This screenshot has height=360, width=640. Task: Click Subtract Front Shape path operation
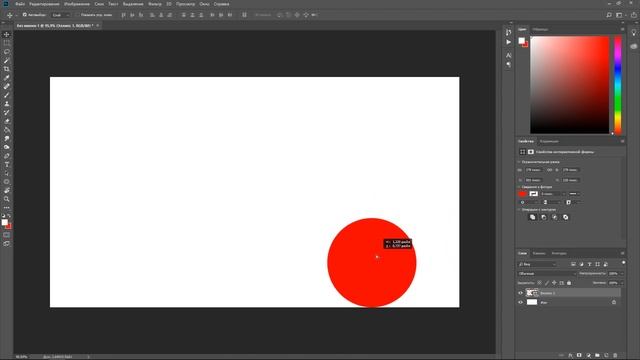point(544,217)
